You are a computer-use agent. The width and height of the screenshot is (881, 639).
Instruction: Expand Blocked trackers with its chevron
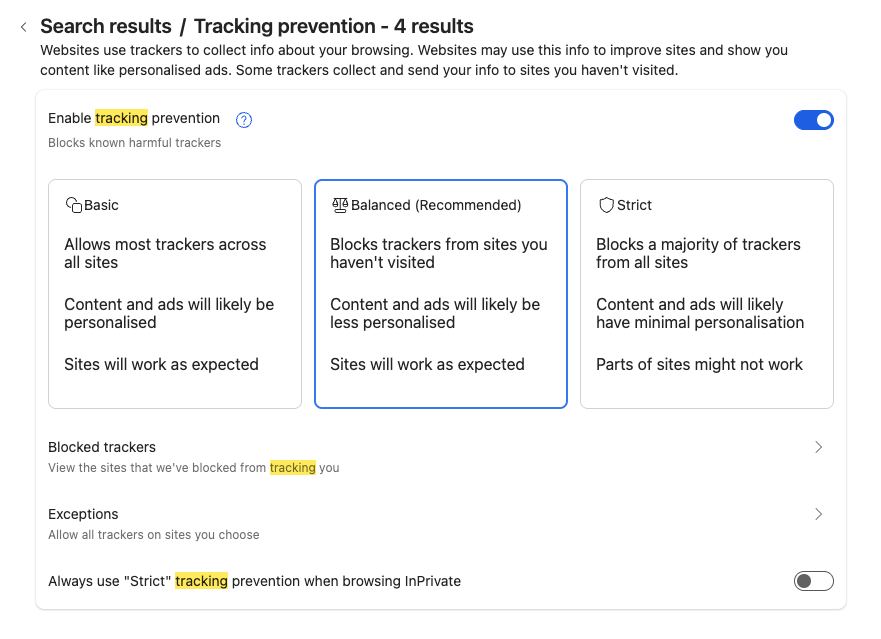(818, 447)
